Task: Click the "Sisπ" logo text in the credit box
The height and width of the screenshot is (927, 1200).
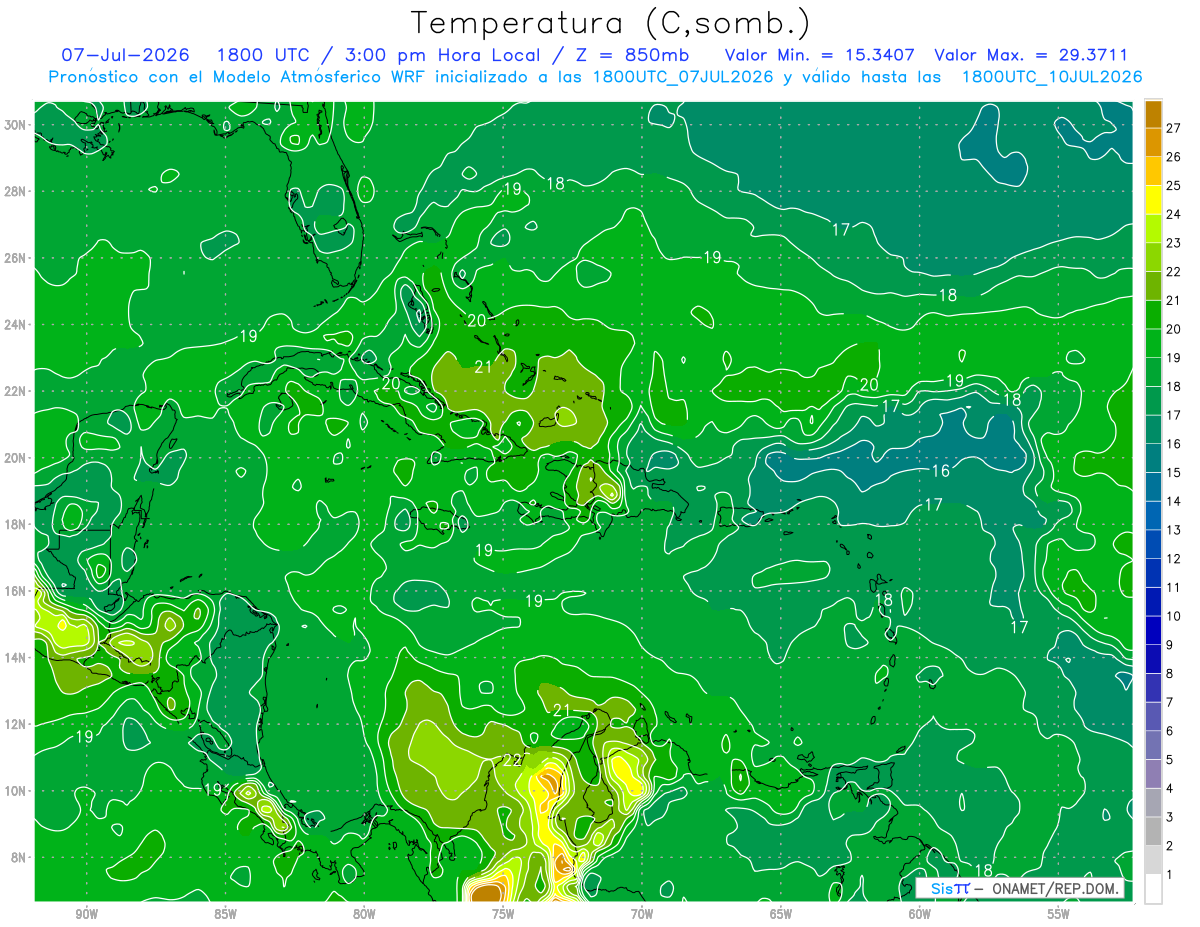Action: (x=950, y=889)
